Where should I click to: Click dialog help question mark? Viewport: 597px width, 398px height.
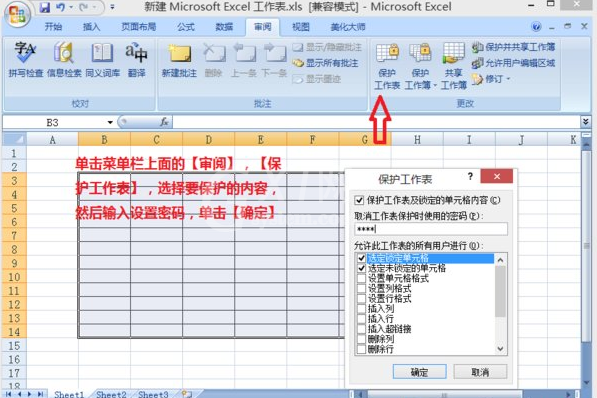(x=470, y=176)
